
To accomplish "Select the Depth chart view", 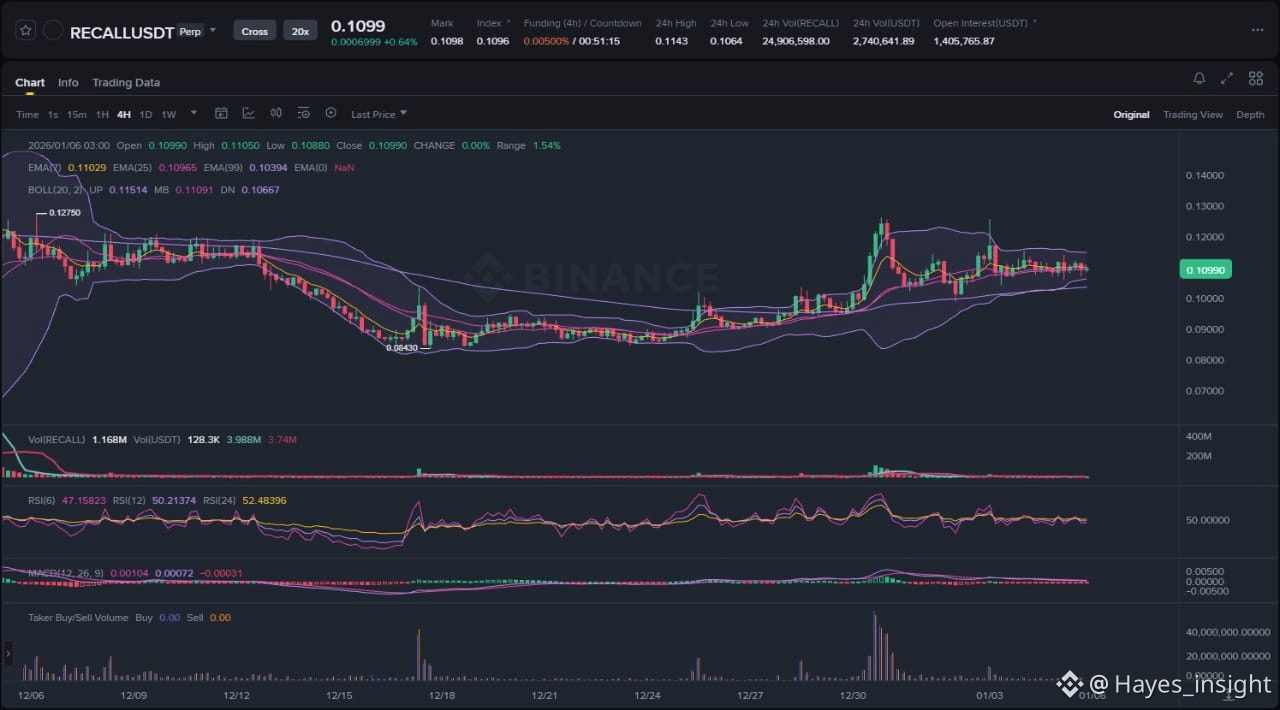I will (x=1250, y=115).
